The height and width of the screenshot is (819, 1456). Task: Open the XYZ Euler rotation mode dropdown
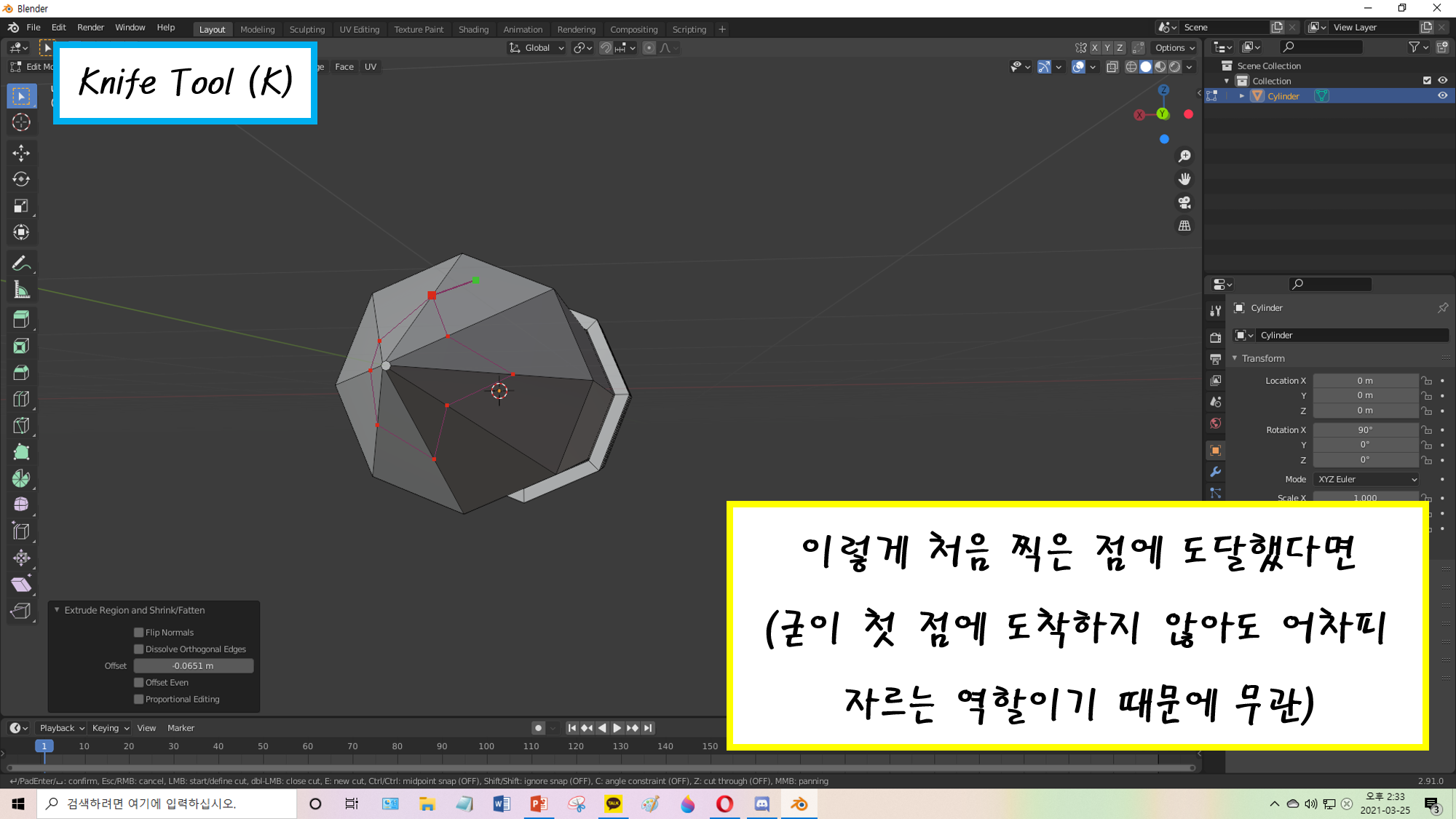click(x=1366, y=479)
